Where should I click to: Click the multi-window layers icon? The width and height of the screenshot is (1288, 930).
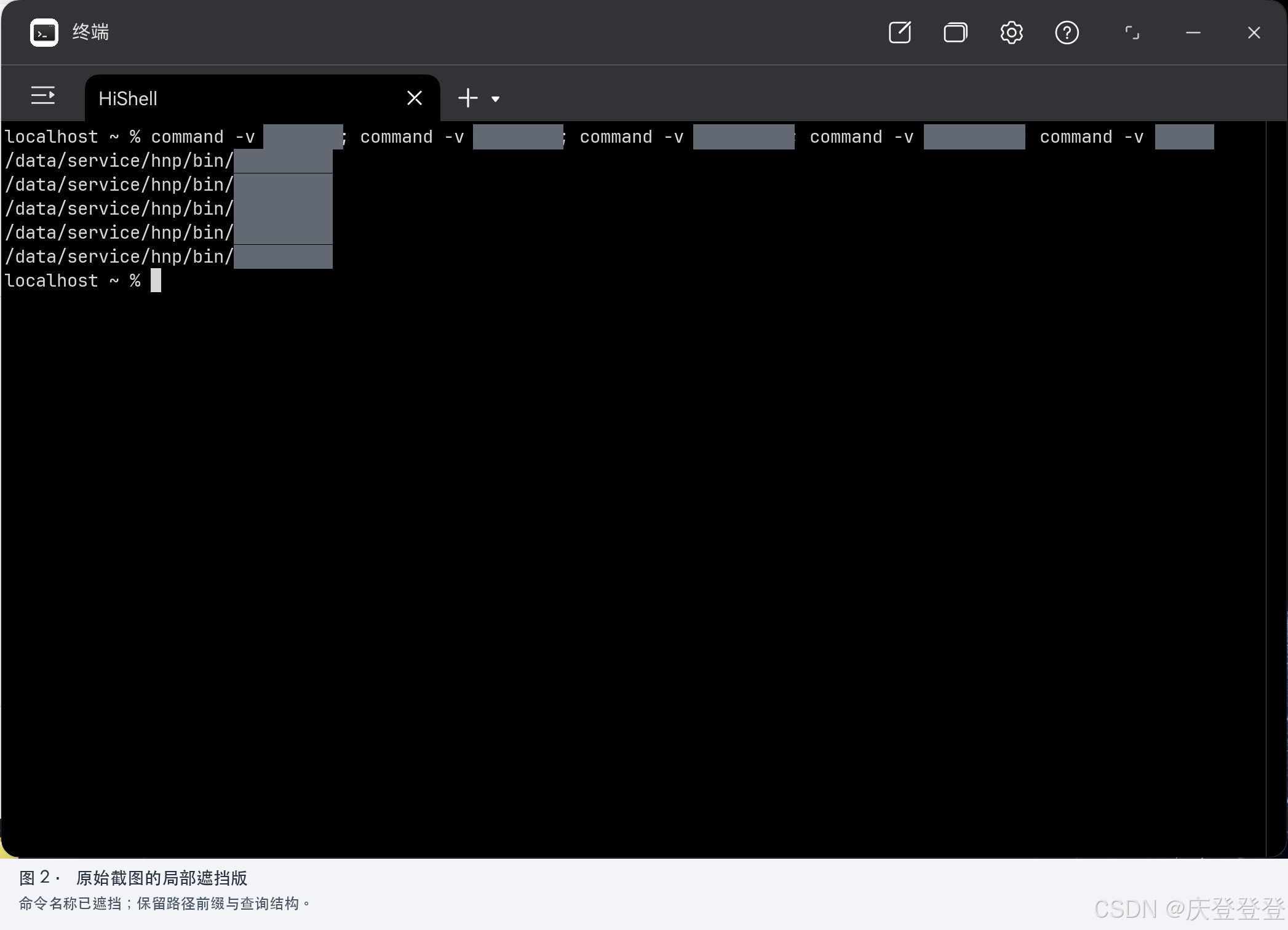(955, 33)
